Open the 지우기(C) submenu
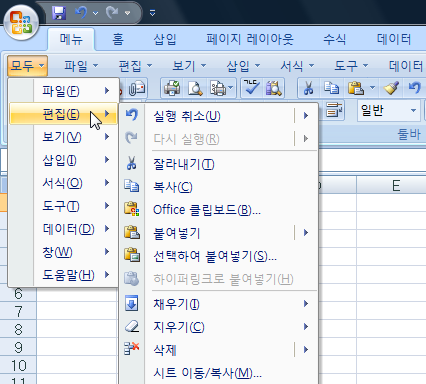 click(218, 327)
